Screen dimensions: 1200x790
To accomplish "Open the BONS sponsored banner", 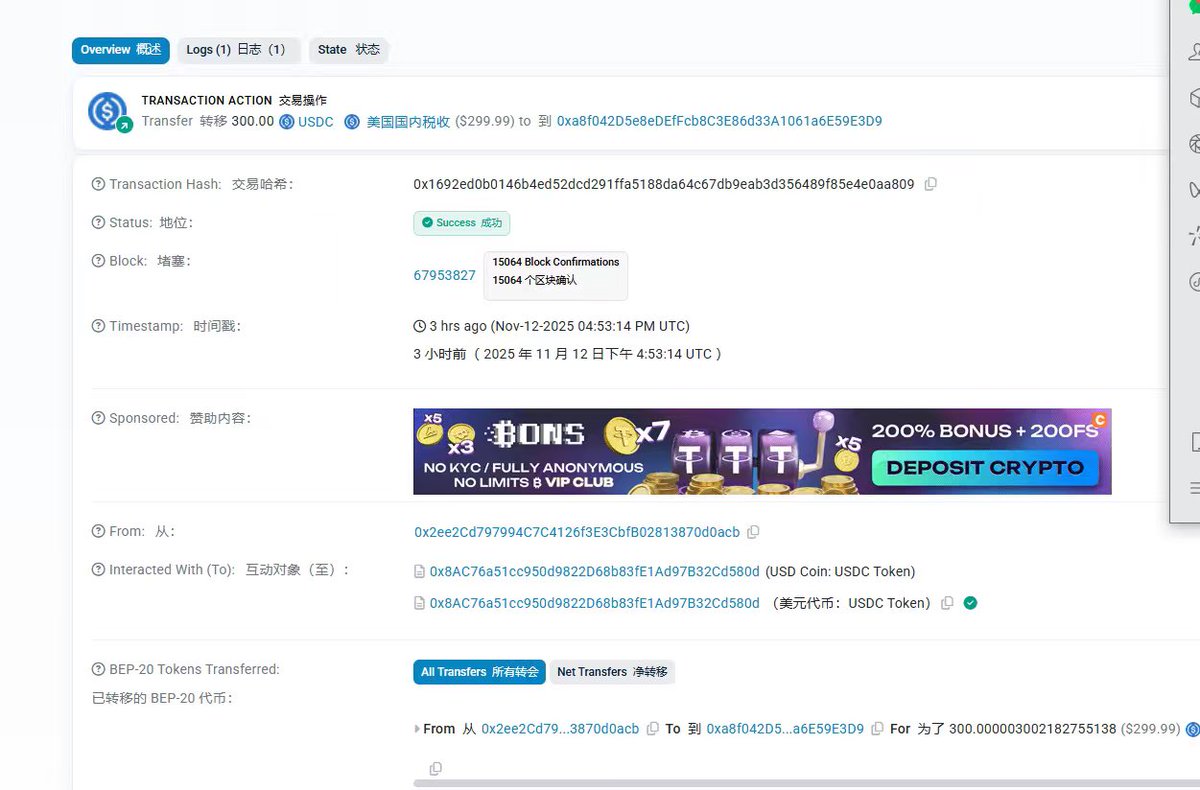I will (762, 451).
